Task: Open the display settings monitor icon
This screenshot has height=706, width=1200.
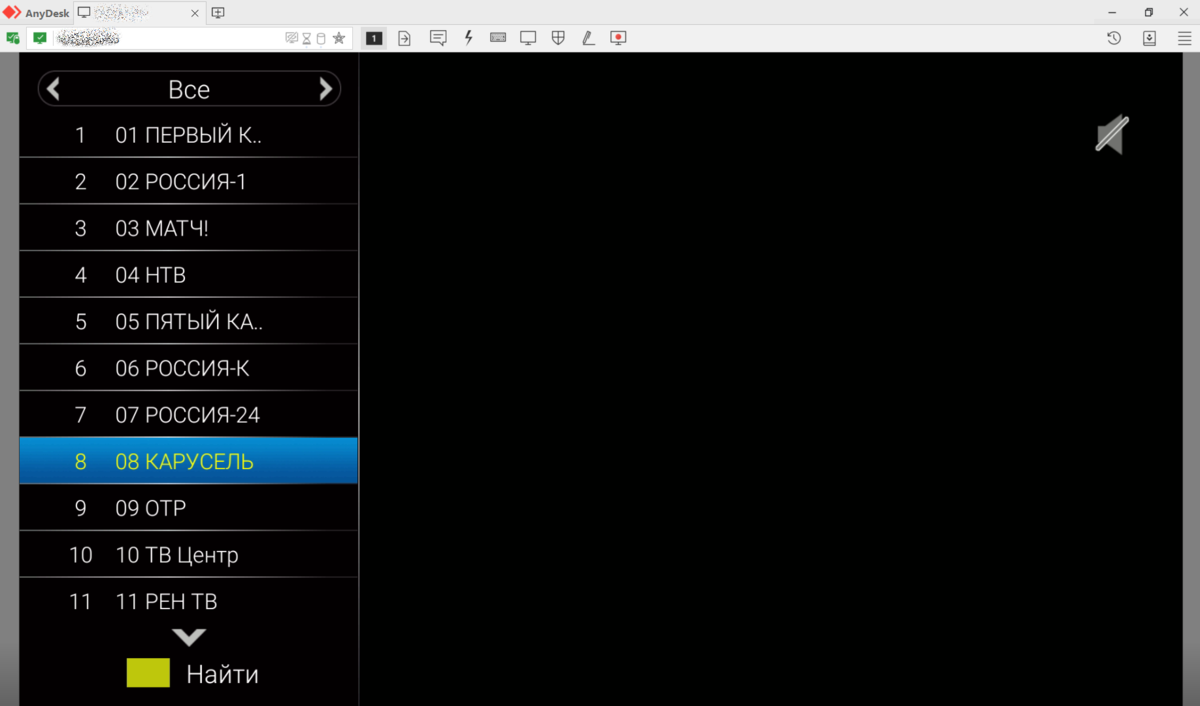Action: [528, 38]
